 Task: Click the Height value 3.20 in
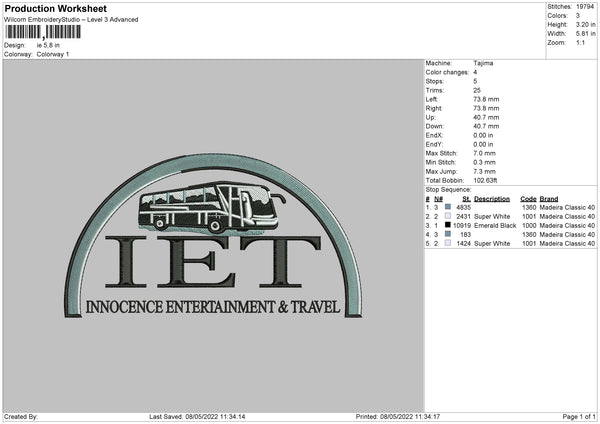[x=585, y=24]
